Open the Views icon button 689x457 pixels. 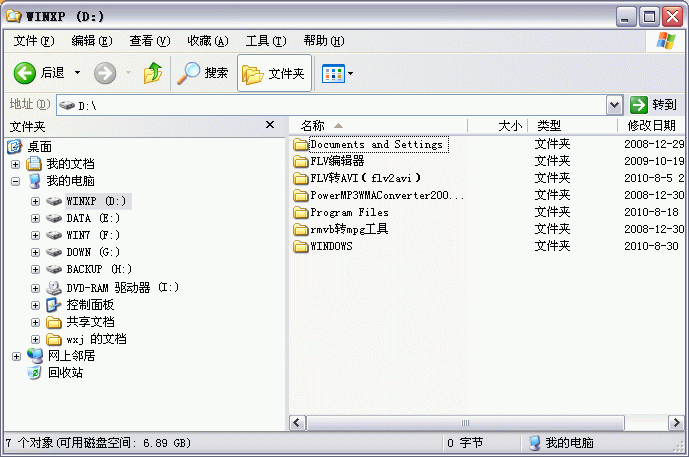tap(333, 73)
